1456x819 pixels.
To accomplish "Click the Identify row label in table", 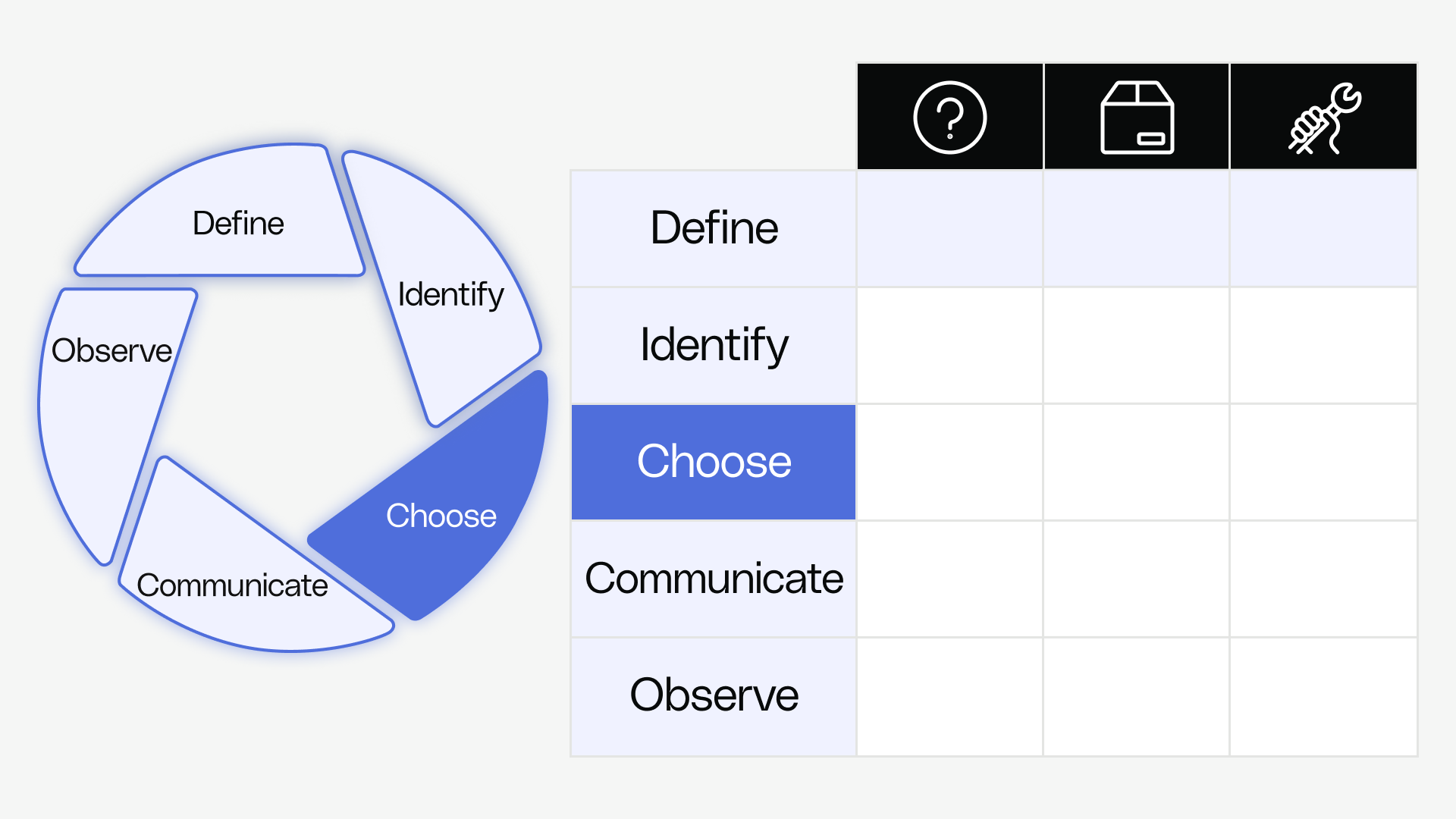I will (x=714, y=345).
